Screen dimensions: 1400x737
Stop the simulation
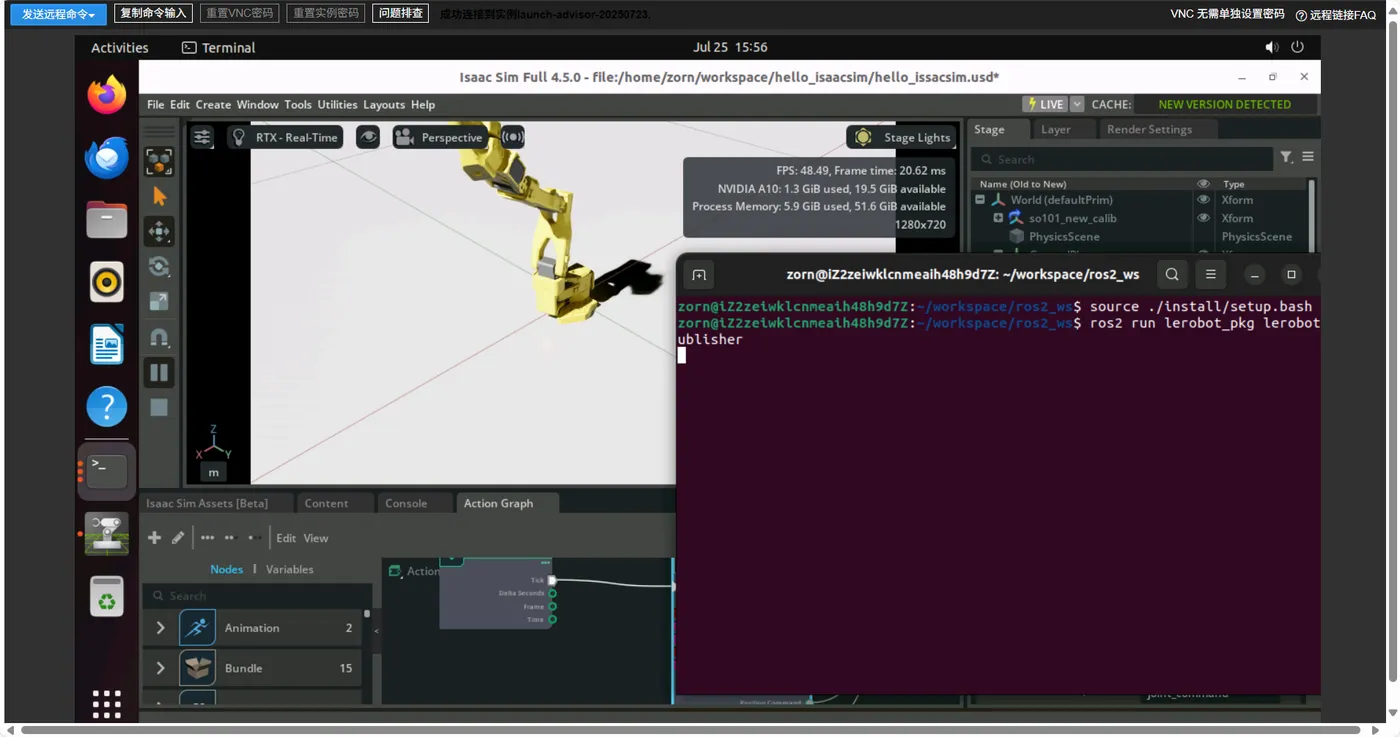(159, 407)
